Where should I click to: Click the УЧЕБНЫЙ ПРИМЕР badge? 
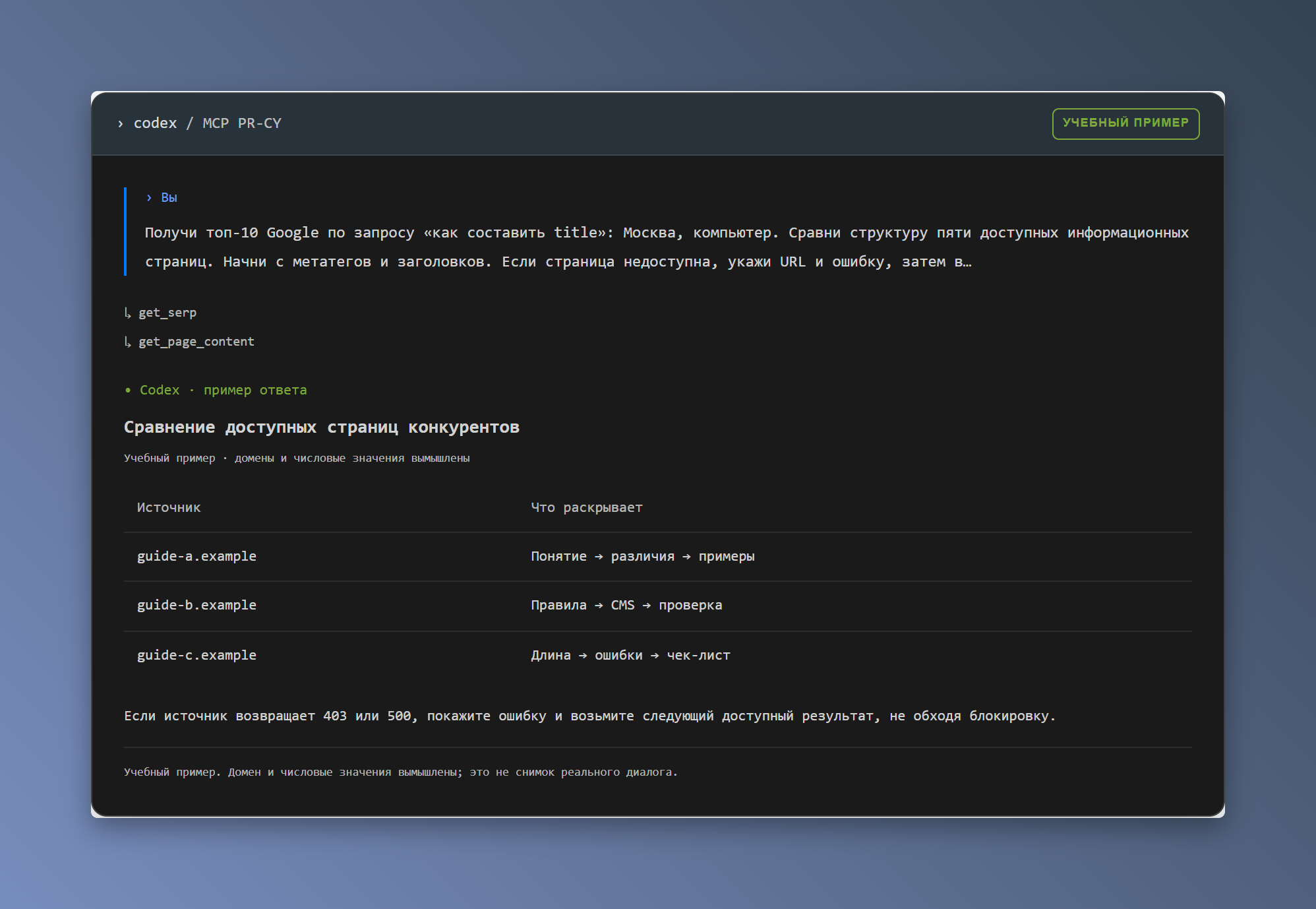pyautogui.click(x=1125, y=123)
